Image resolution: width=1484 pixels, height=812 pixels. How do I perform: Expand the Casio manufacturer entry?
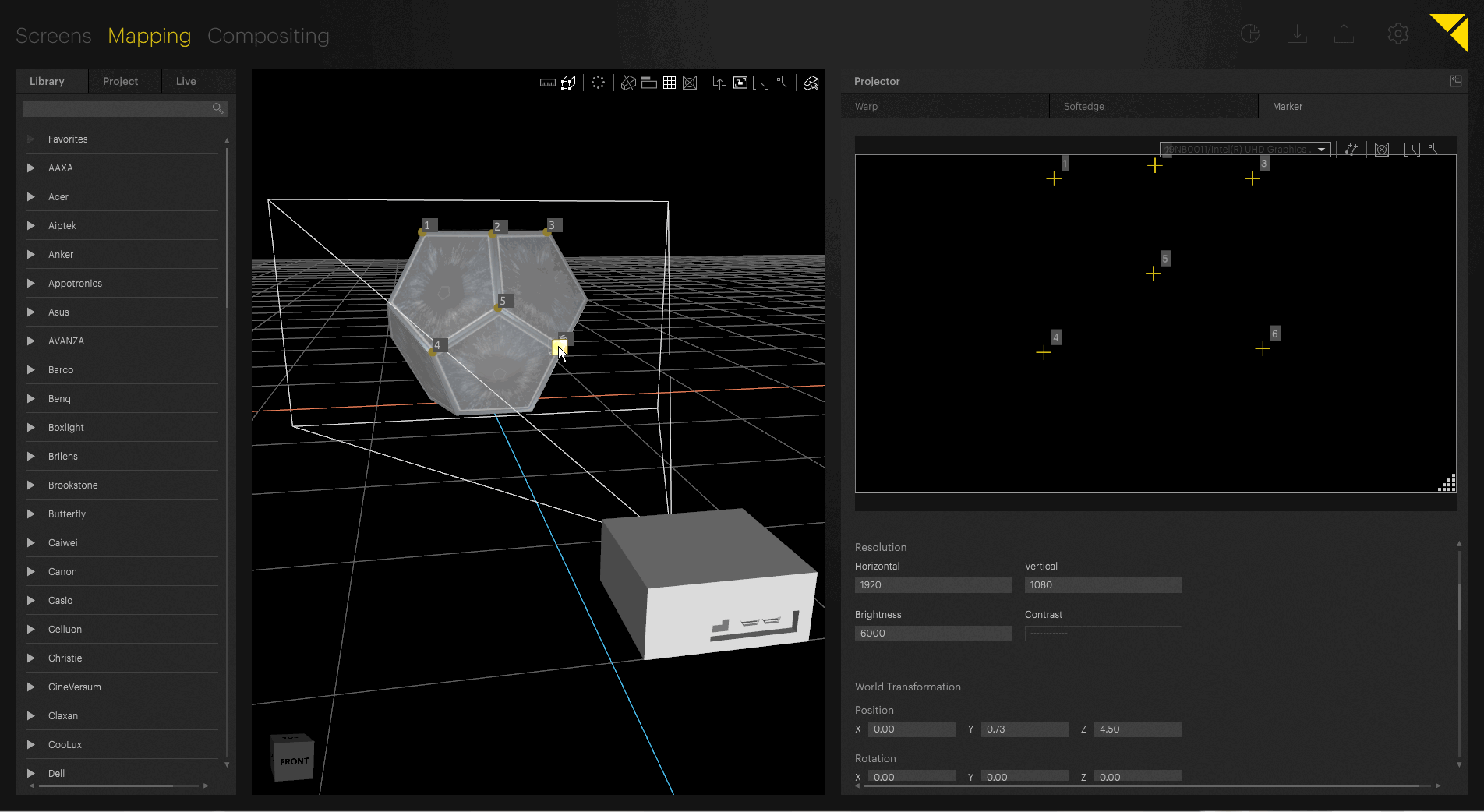pyautogui.click(x=31, y=600)
